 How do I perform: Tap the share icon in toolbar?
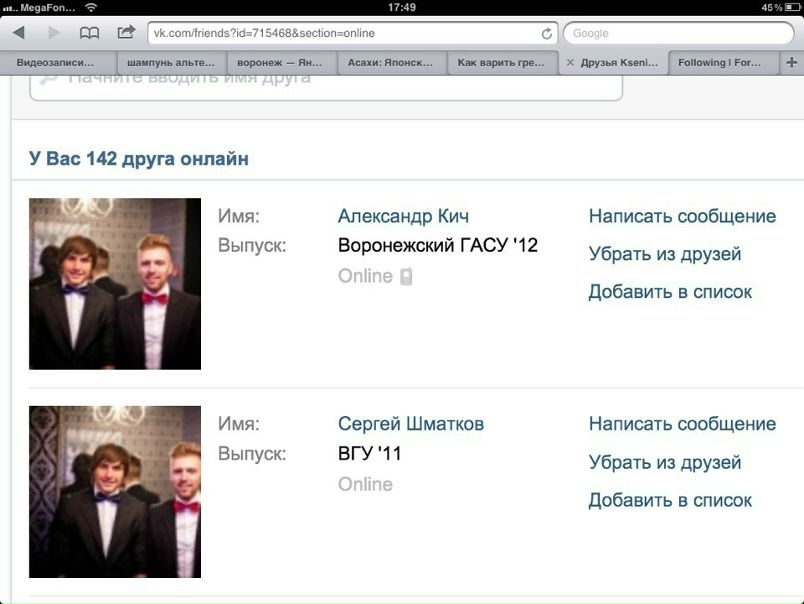126,32
